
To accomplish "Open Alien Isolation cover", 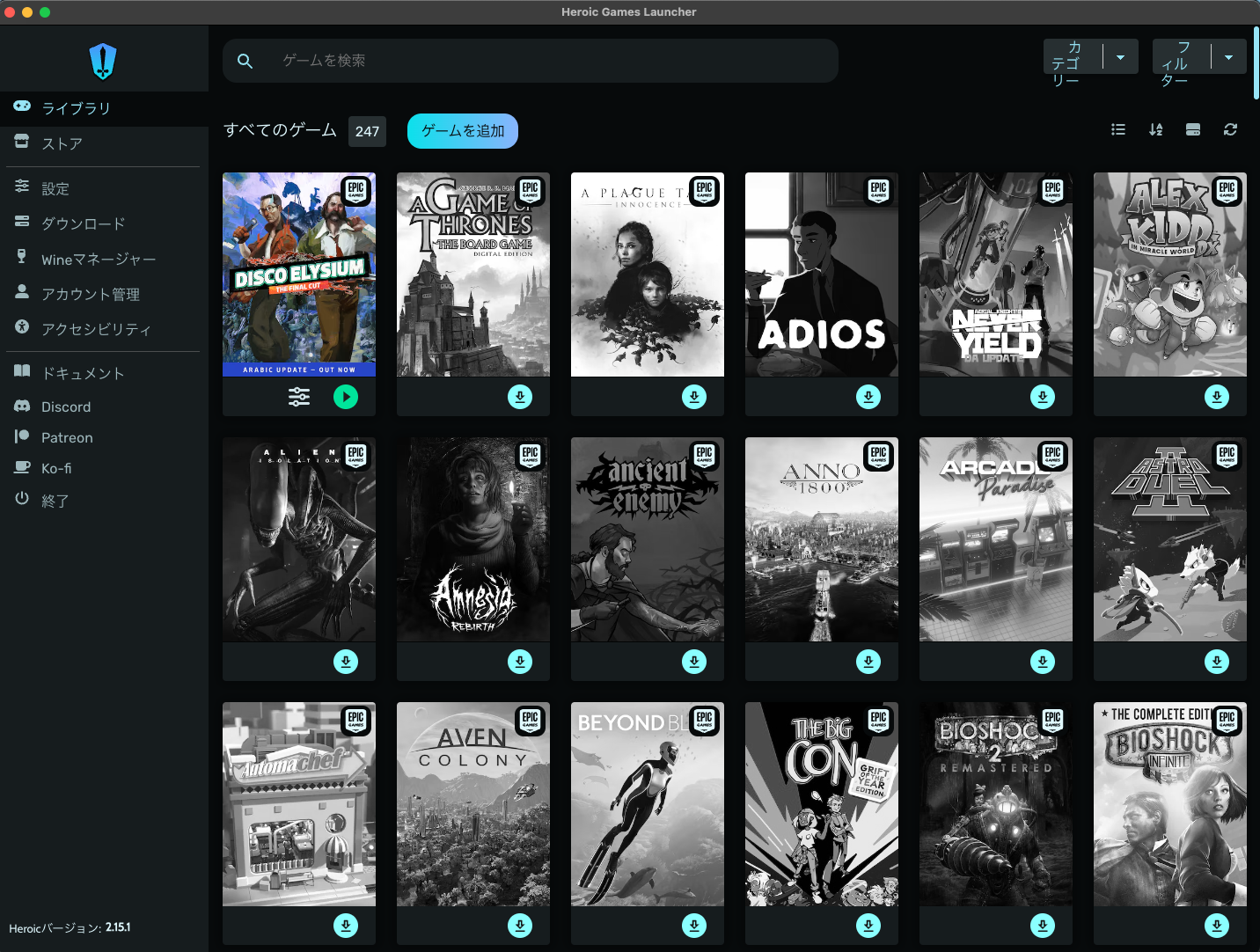I will [299, 539].
